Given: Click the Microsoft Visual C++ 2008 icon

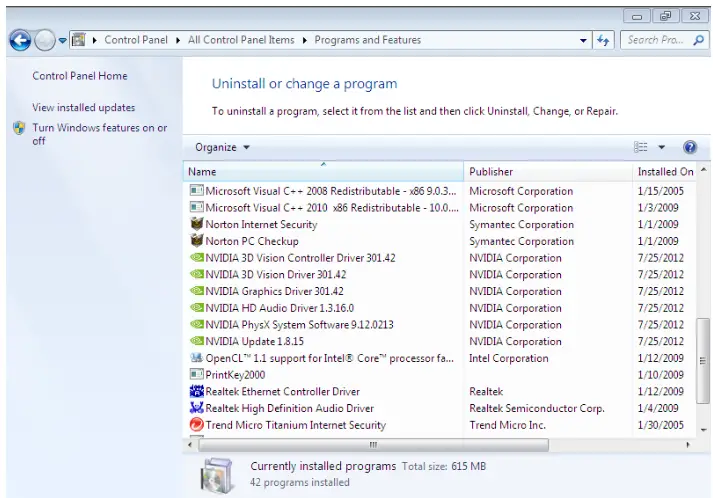Looking at the screenshot, I should click(x=197, y=191).
